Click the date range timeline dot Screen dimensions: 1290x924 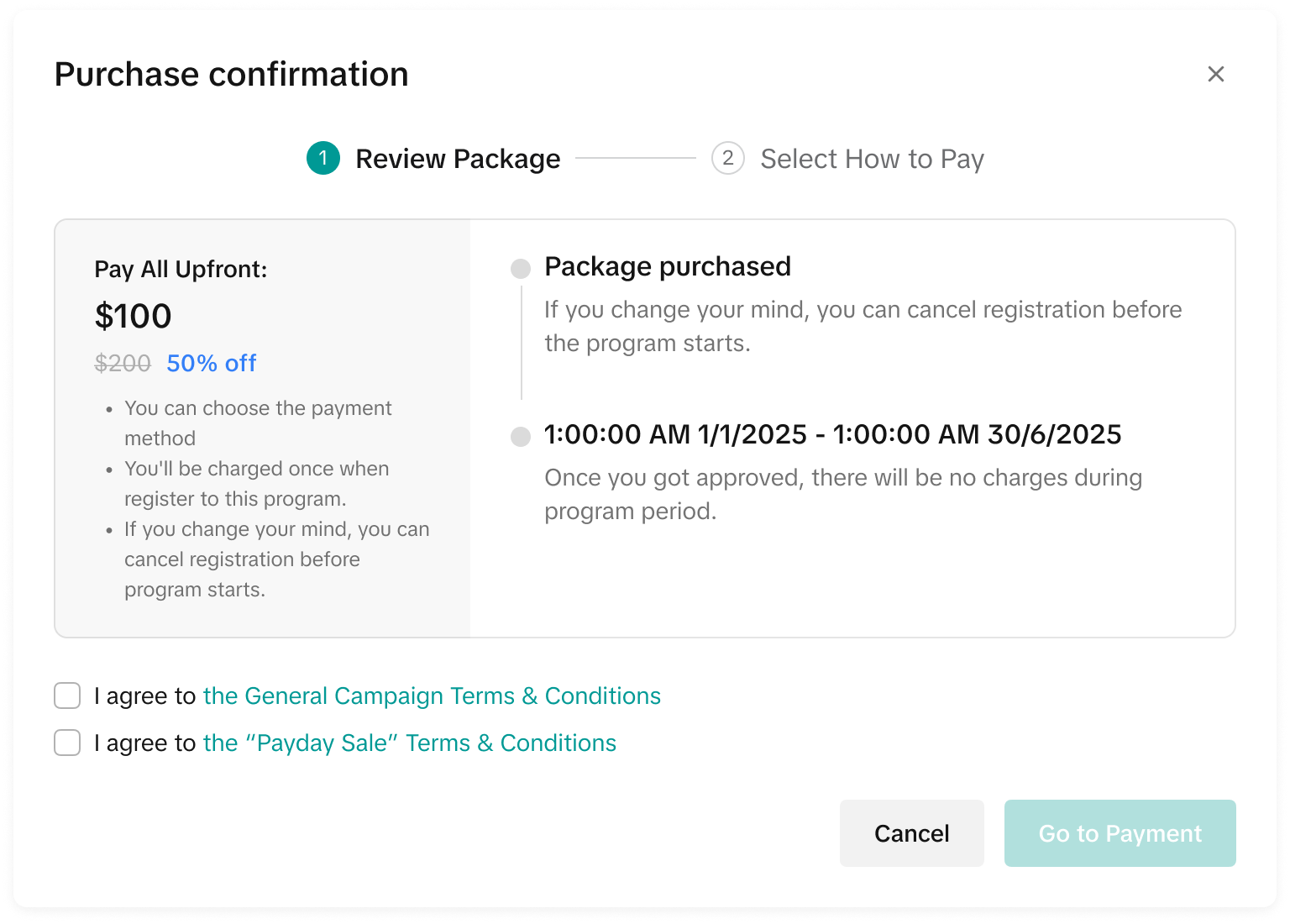coord(521,437)
